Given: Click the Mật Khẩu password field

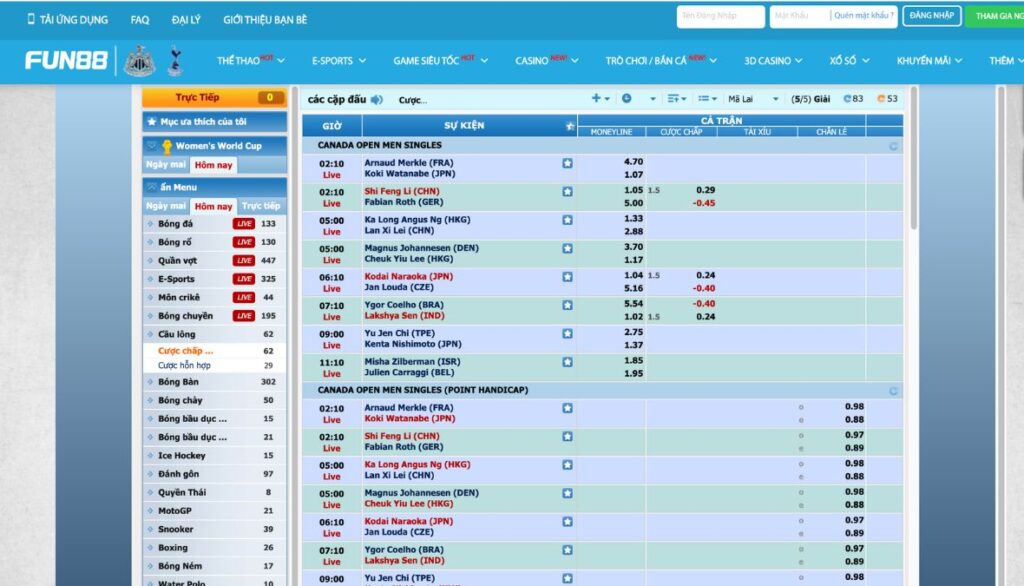Looking at the screenshot, I should [799, 16].
